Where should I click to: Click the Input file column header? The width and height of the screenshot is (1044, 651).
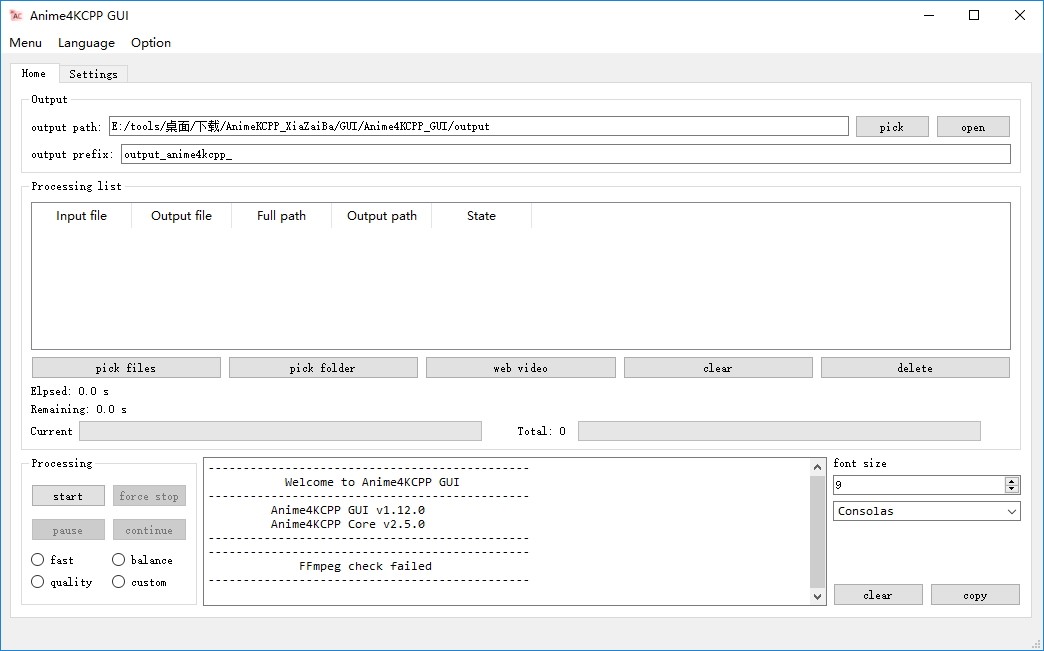click(81, 216)
